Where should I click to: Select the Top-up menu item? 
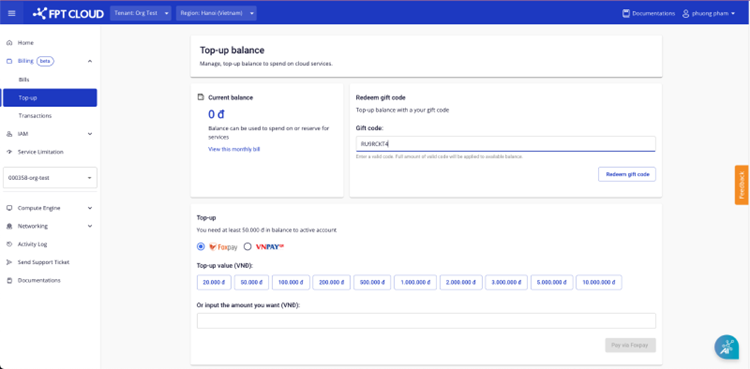coord(50,98)
